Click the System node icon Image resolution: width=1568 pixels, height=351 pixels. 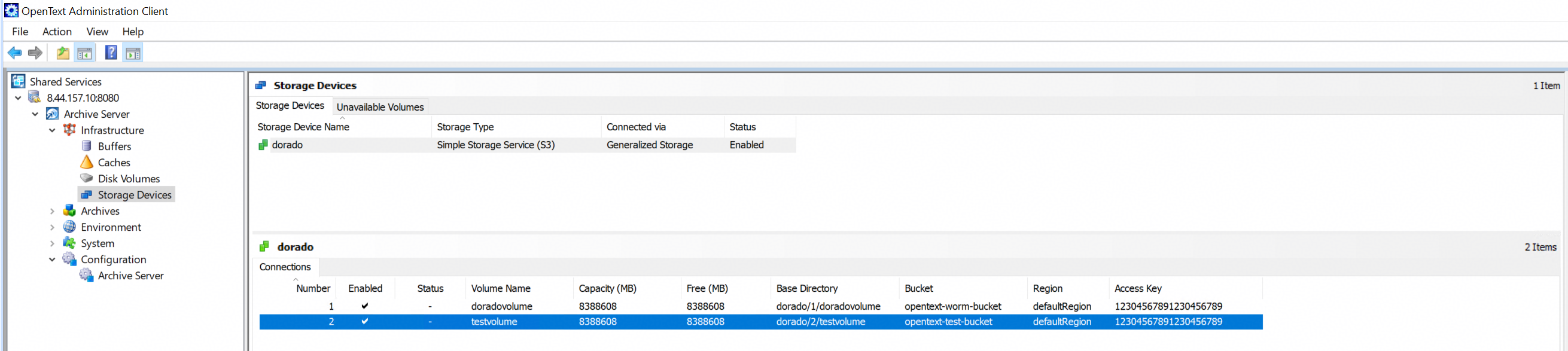point(69,243)
